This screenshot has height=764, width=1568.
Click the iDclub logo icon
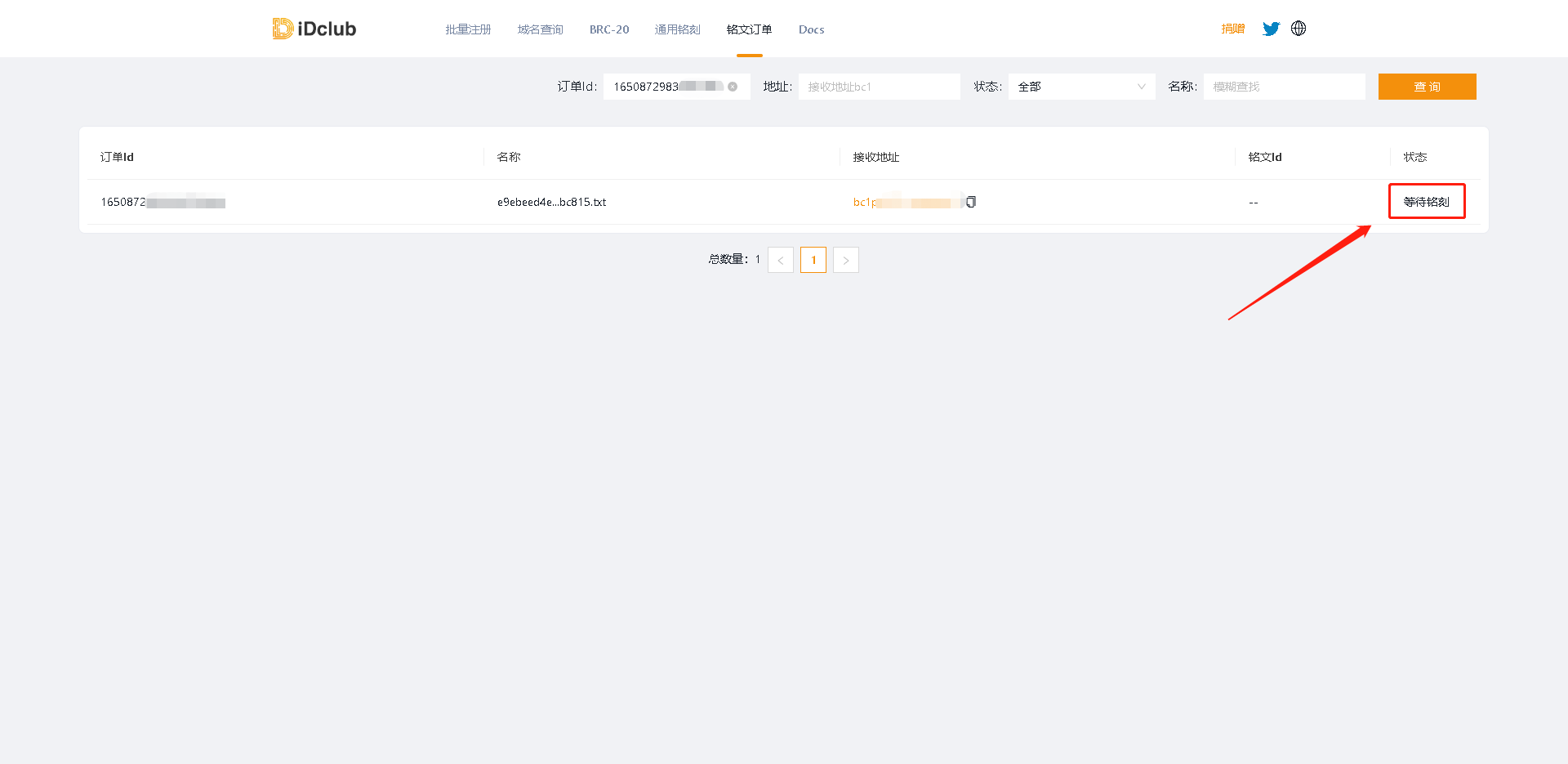(283, 29)
